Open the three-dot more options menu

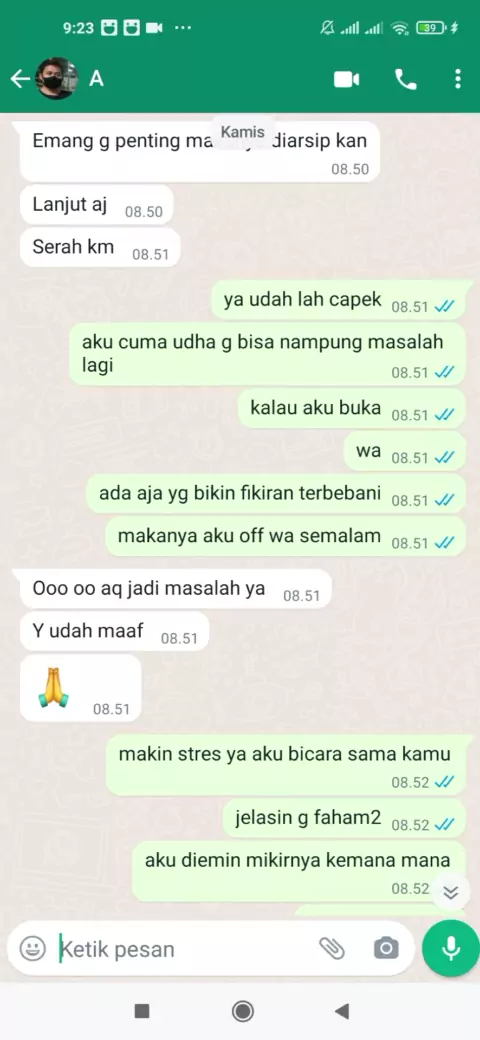click(457, 80)
